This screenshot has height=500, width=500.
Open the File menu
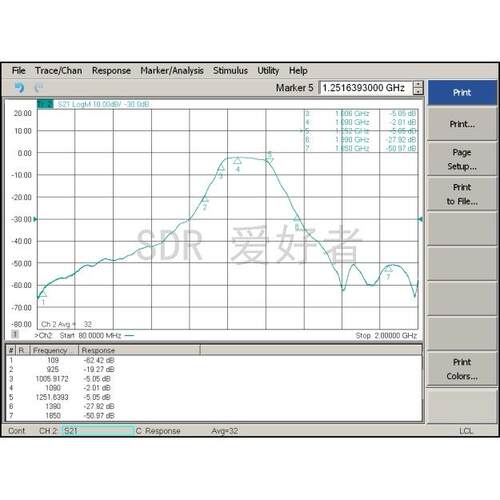point(19,71)
